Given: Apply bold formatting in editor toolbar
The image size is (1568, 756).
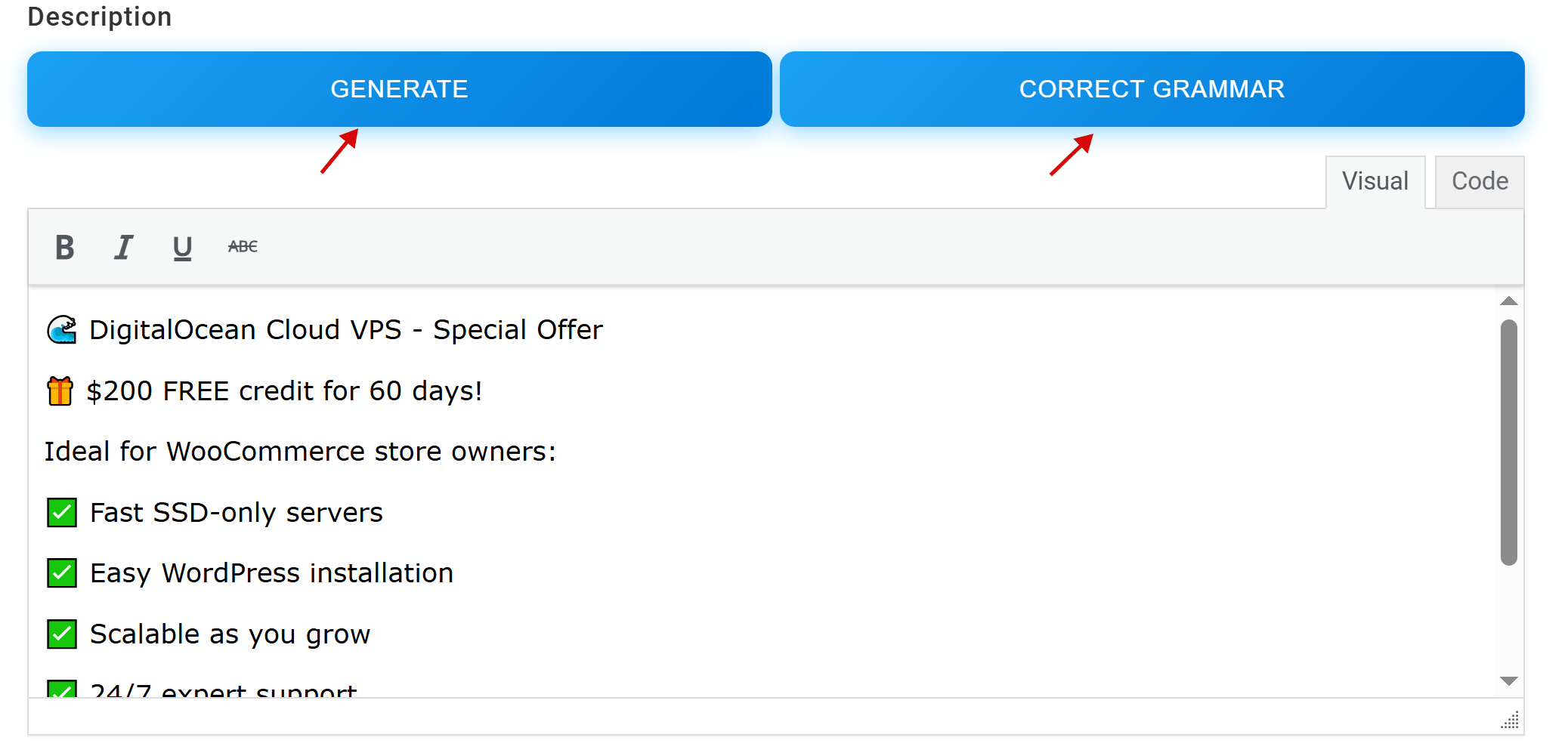Looking at the screenshot, I should click(x=65, y=247).
